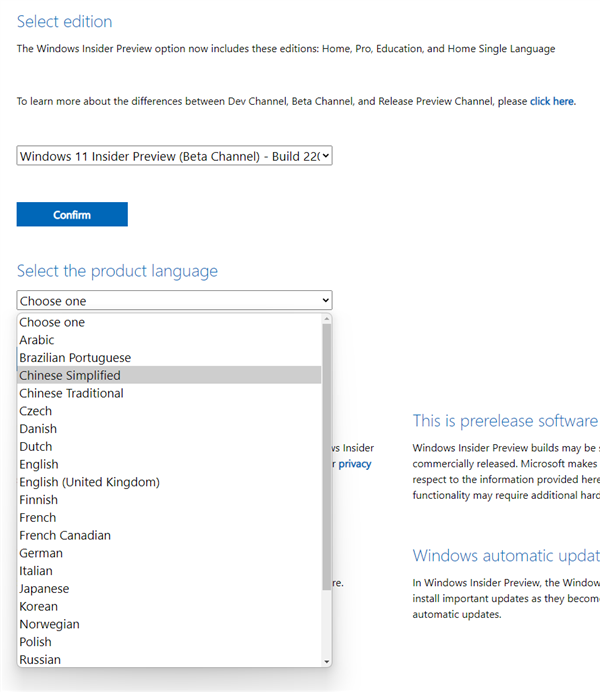Open the Windows edition dropdown
Viewport: 600px width, 692px height.
[x=174, y=156]
